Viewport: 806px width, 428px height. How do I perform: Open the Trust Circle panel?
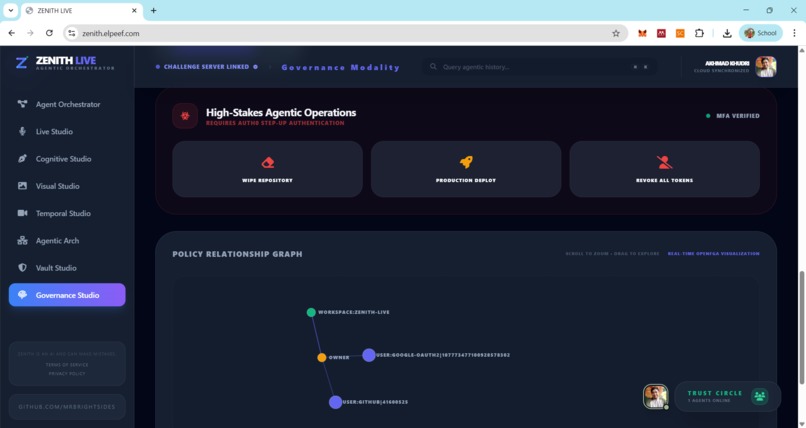coord(727,396)
